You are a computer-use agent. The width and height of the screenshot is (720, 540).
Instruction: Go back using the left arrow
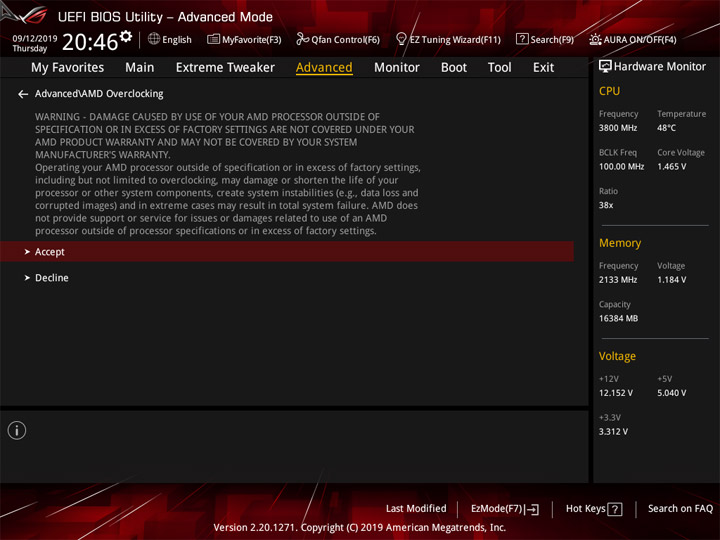tap(23, 94)
